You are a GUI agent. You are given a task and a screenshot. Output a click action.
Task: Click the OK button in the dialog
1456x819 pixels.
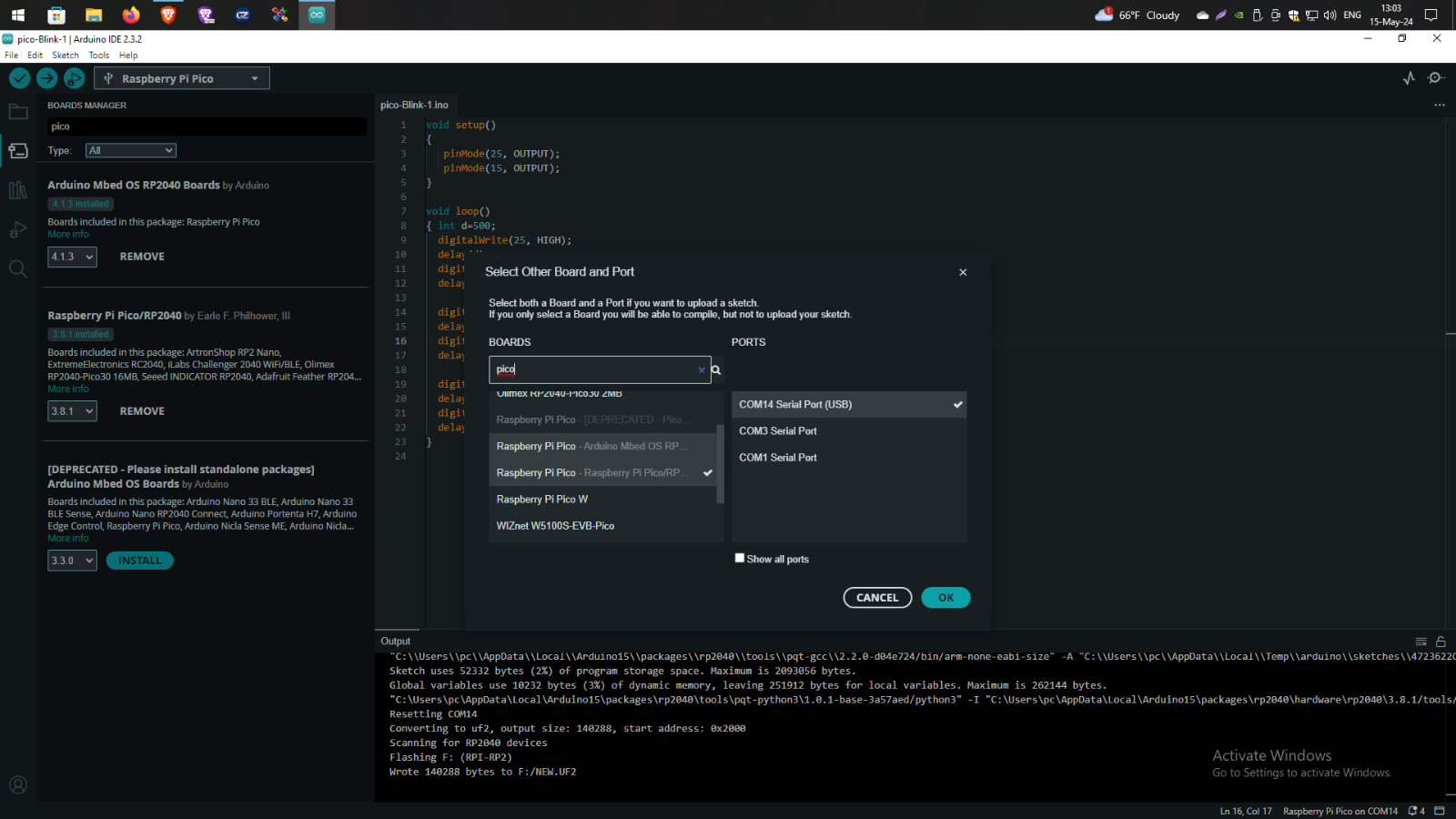pos(945,598)
